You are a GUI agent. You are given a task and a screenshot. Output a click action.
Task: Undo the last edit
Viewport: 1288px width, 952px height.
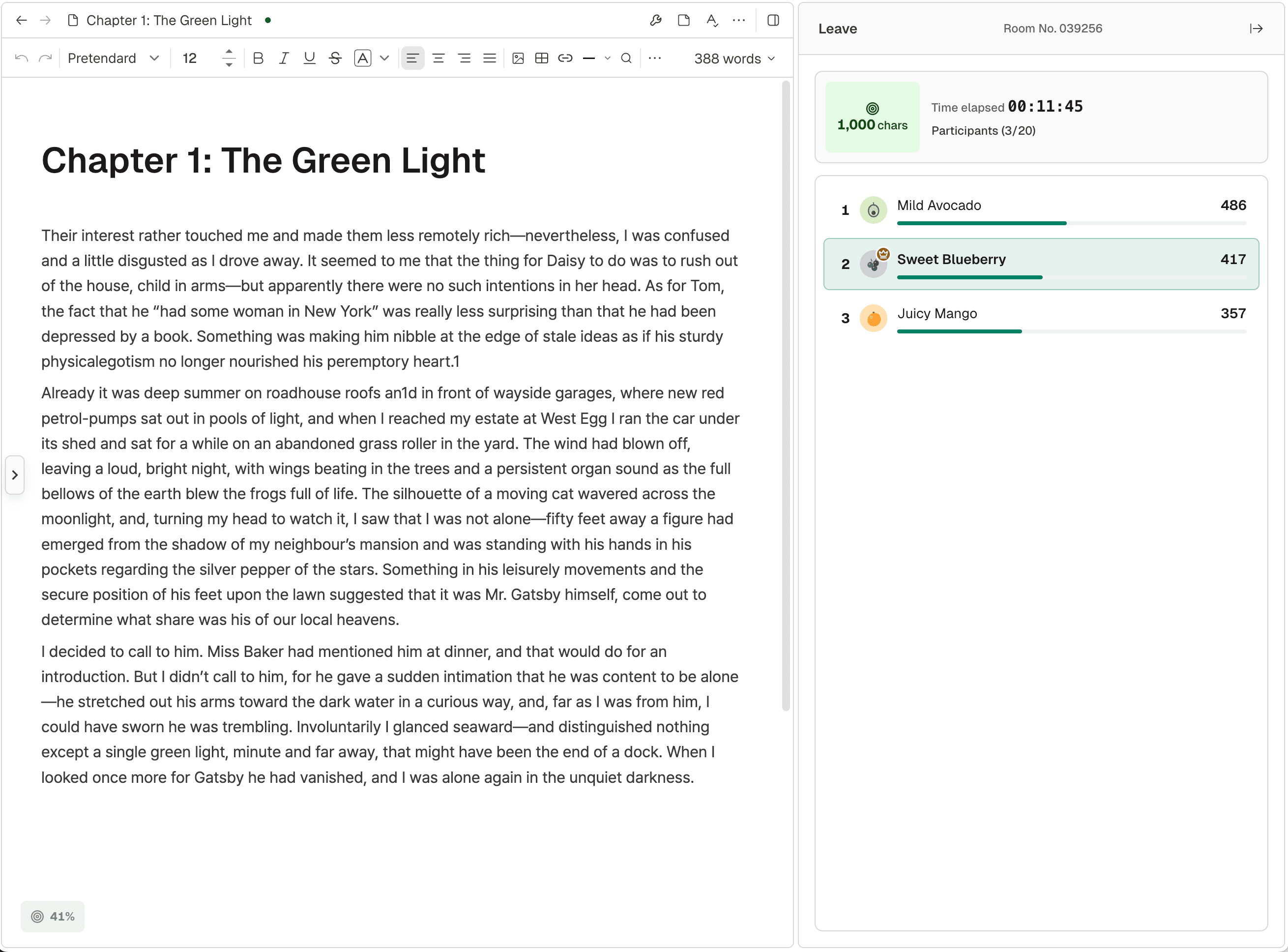(21, 58)
